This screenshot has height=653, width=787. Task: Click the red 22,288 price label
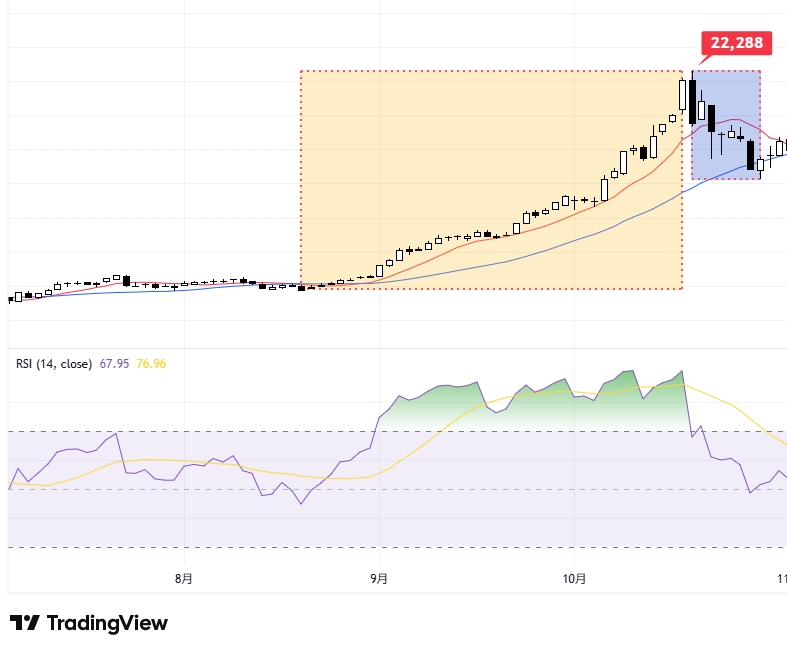pos(734,43)
